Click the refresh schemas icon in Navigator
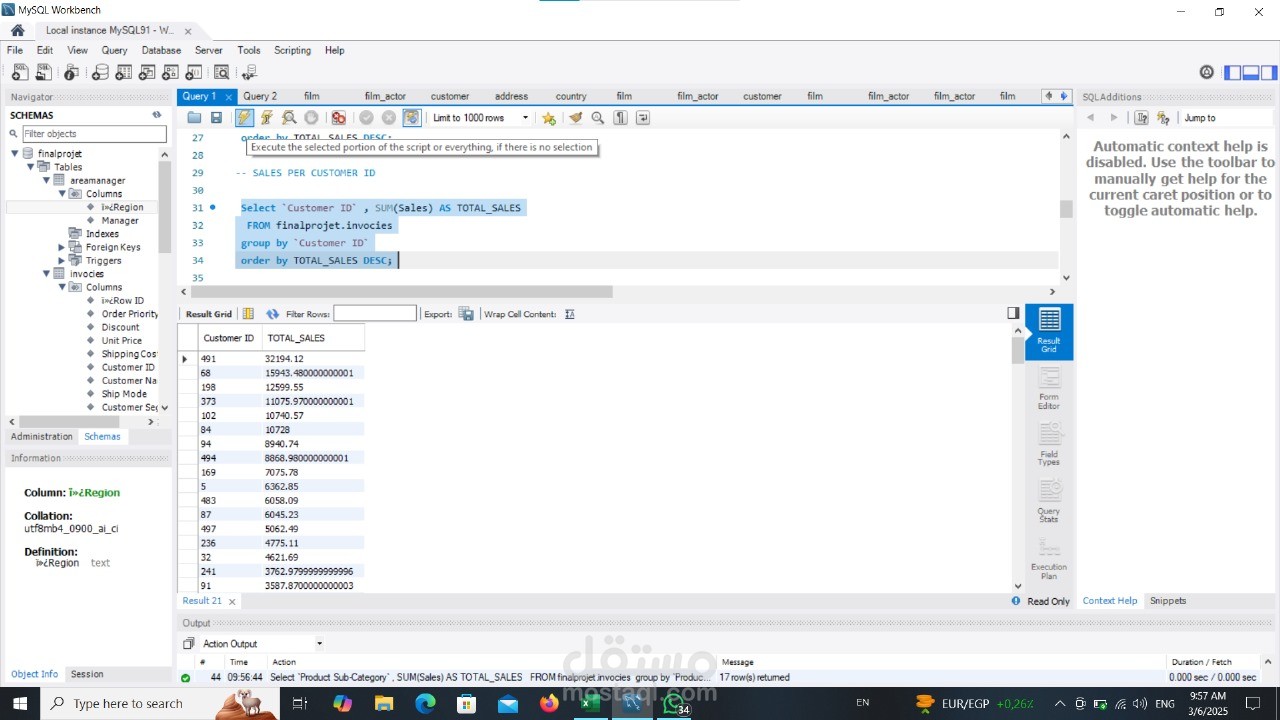 click(157, 115)
